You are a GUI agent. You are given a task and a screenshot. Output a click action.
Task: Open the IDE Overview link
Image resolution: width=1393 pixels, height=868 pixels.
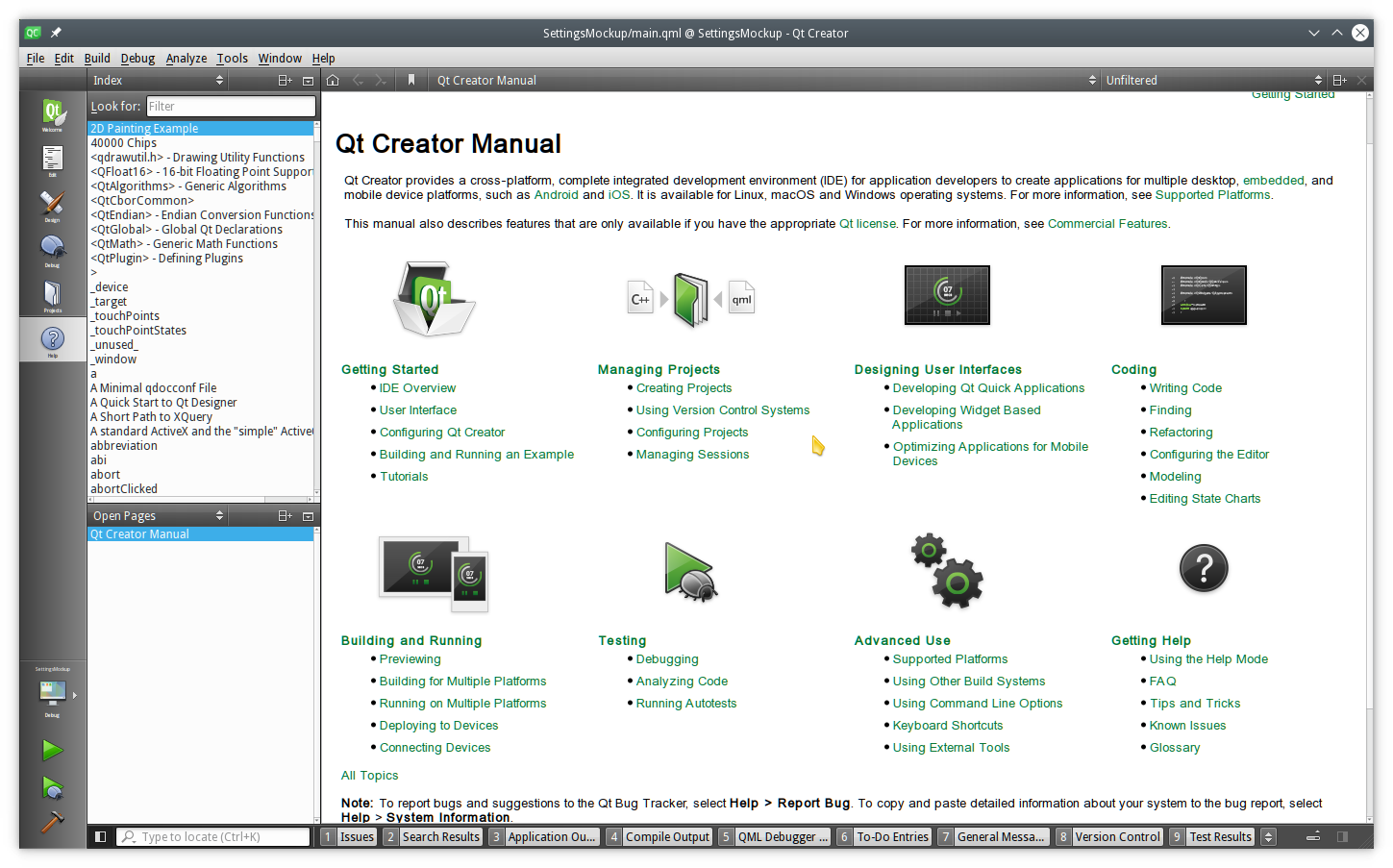(x=417, y=388)
